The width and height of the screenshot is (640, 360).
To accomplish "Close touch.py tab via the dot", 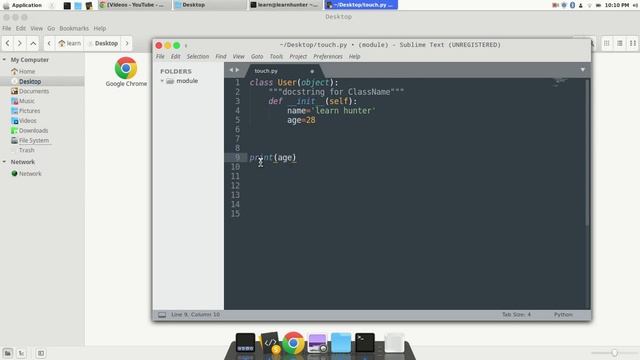I will 312,71.
